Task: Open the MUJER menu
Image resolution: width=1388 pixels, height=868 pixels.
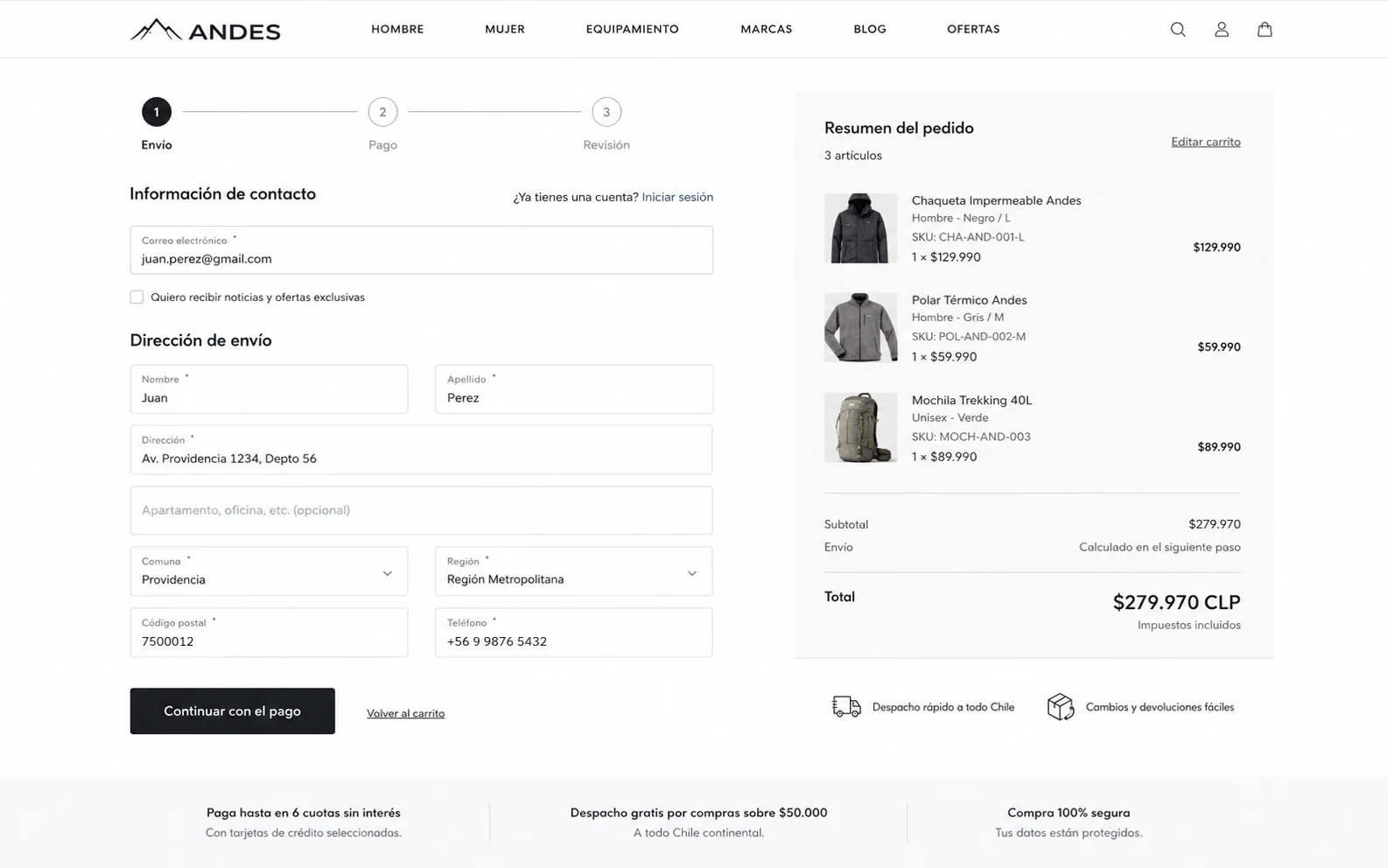Action: (505, 29)
